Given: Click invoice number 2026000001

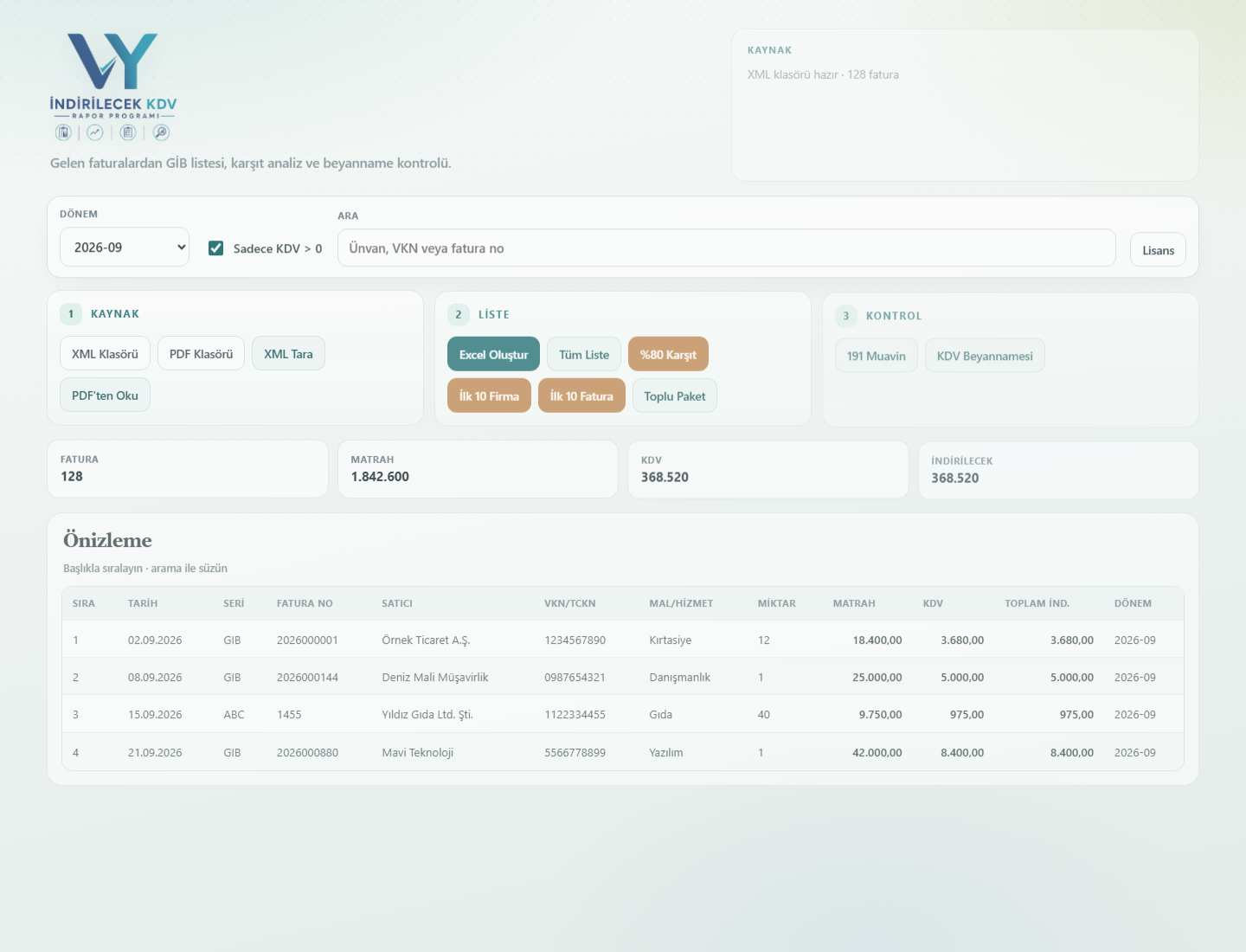Looking at the screenshot, I should click(x=307, y=640).
